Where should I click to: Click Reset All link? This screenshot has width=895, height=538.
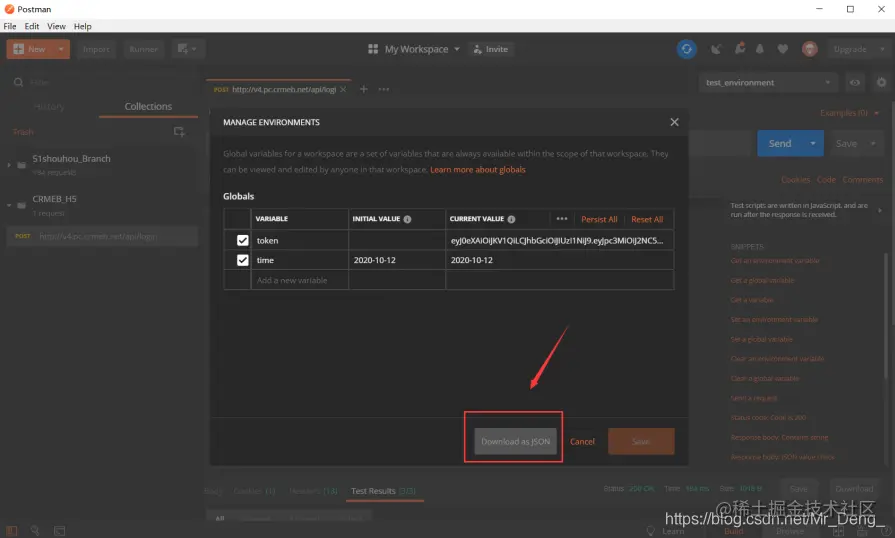(x=647, y=219)
